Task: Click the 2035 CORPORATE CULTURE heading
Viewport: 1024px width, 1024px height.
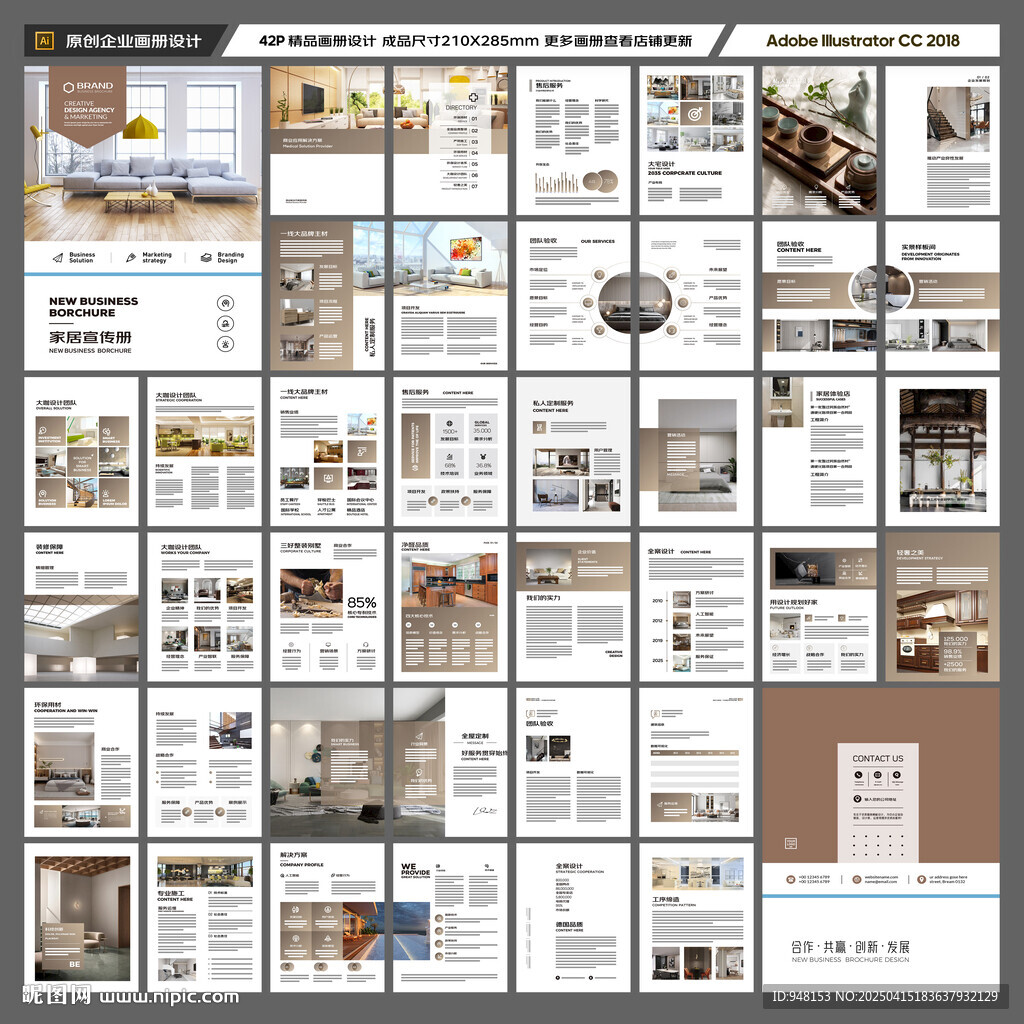Action: point(684,173)
